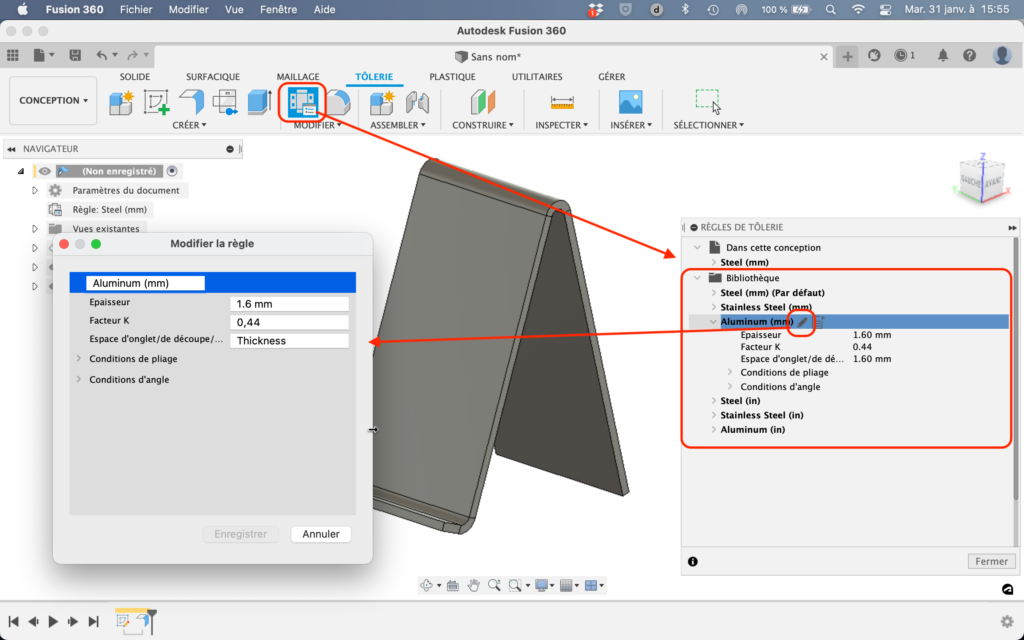Click the Facteur K 0,44 field
1024x640 pixels.
pos(289,322)
